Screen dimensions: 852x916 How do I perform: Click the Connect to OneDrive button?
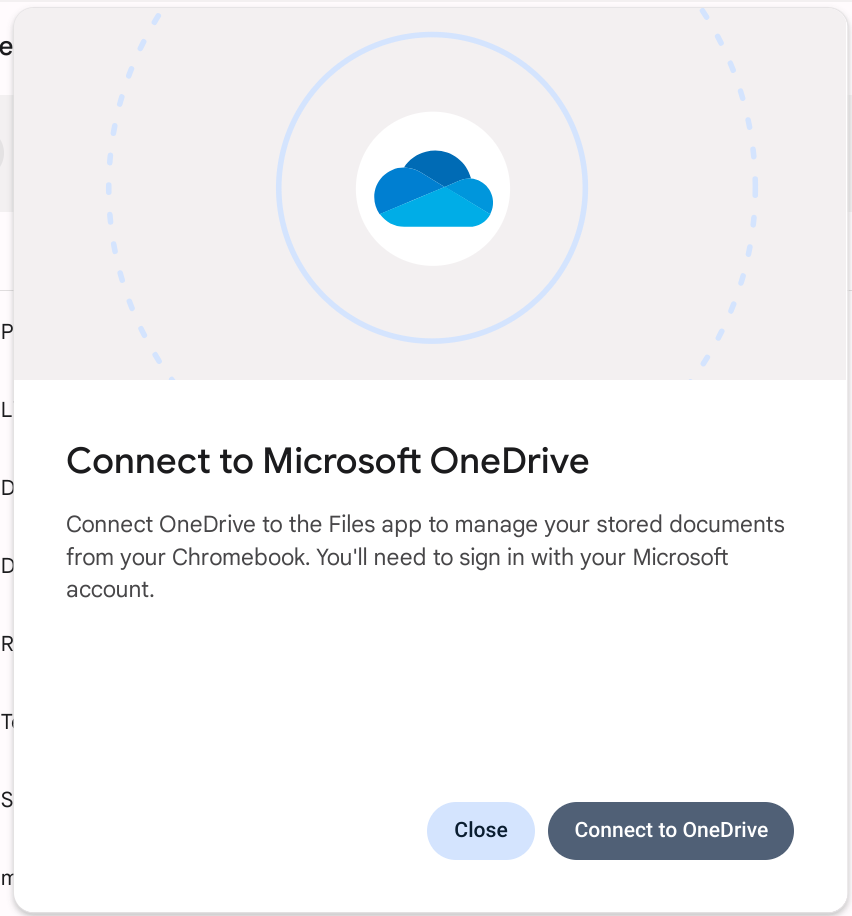tap(670, 830)
